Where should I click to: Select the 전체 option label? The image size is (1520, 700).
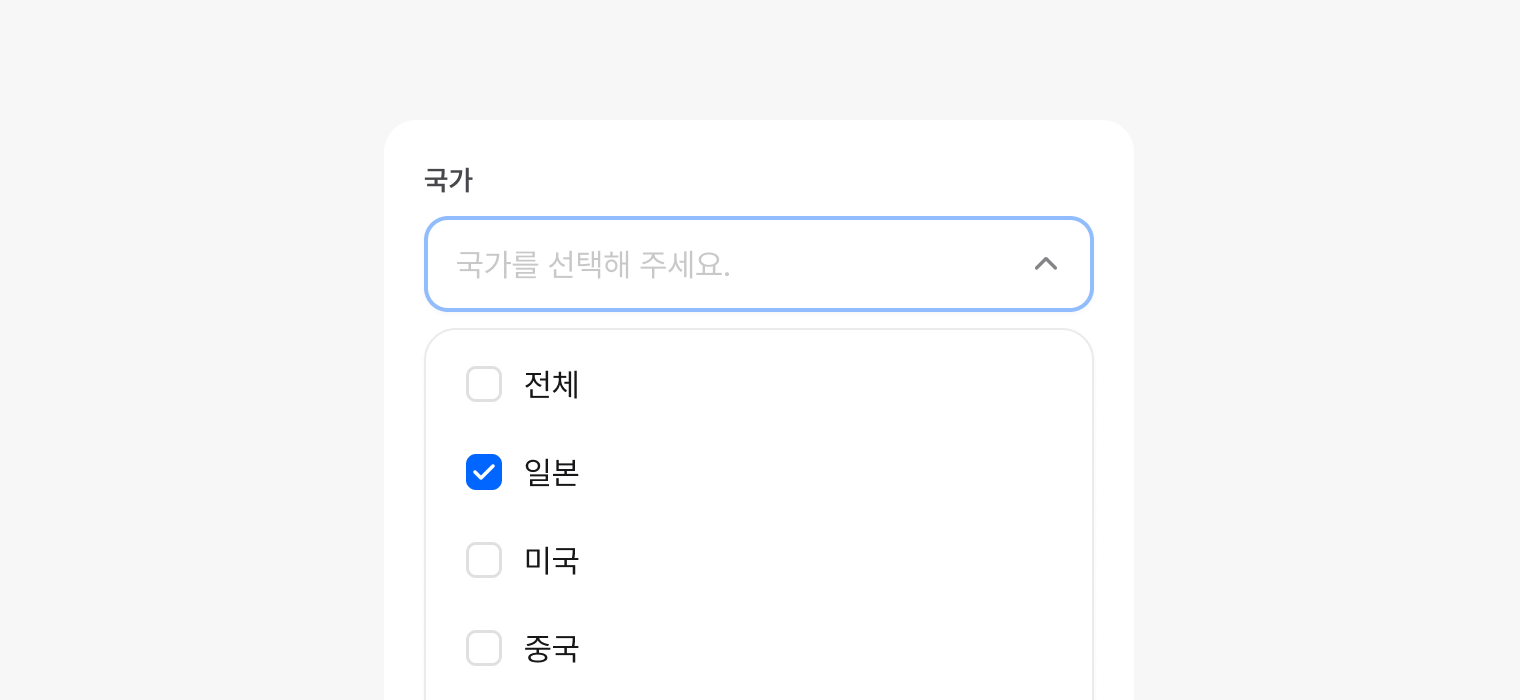[x=552, y=384]
